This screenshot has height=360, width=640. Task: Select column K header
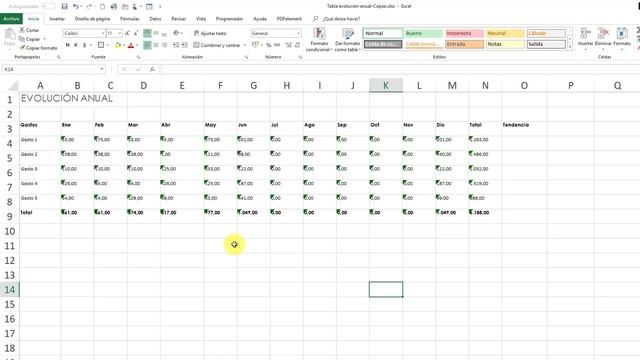coord(386,85)
